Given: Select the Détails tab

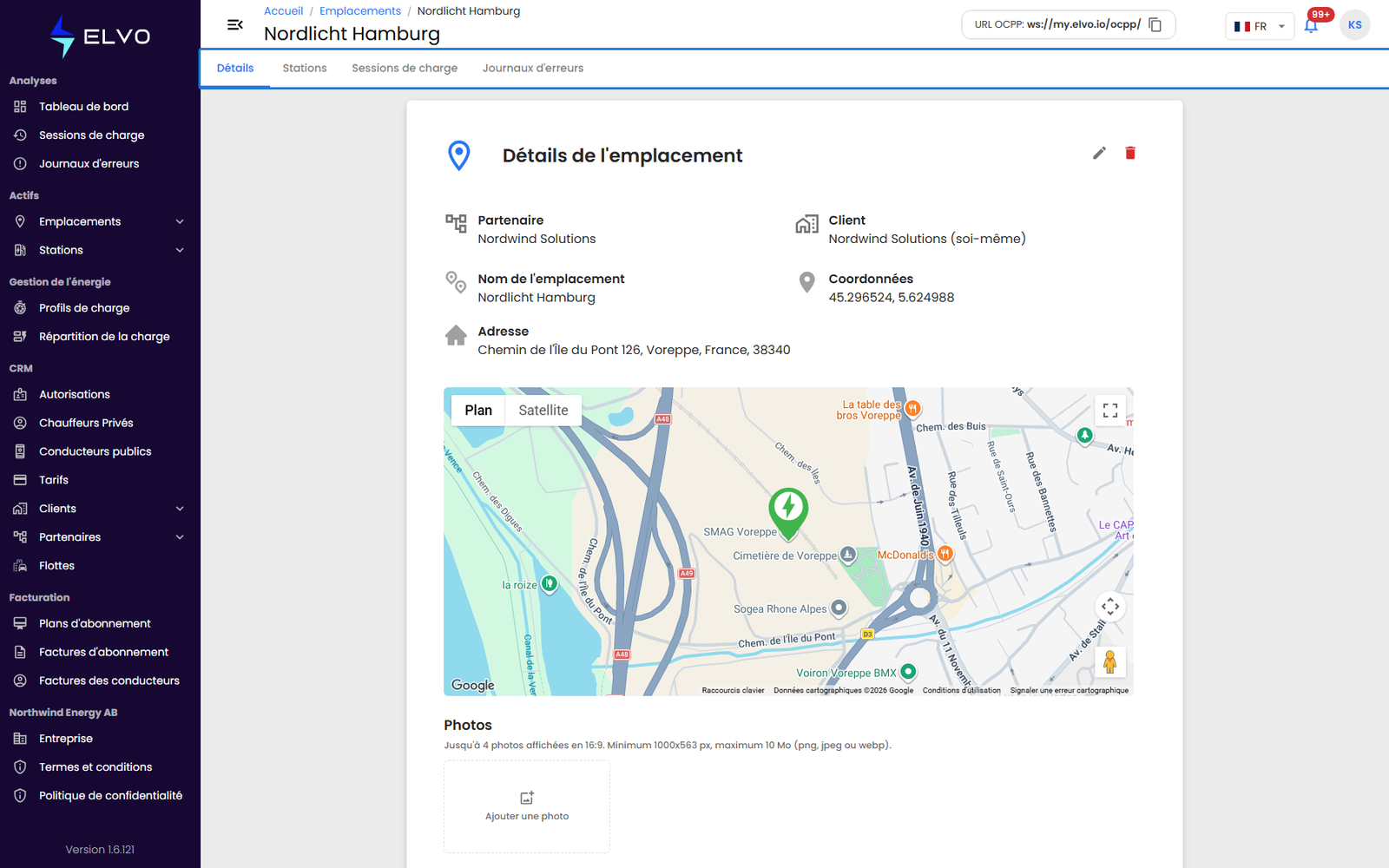Looking at the screenshot, I should (235, 69).
